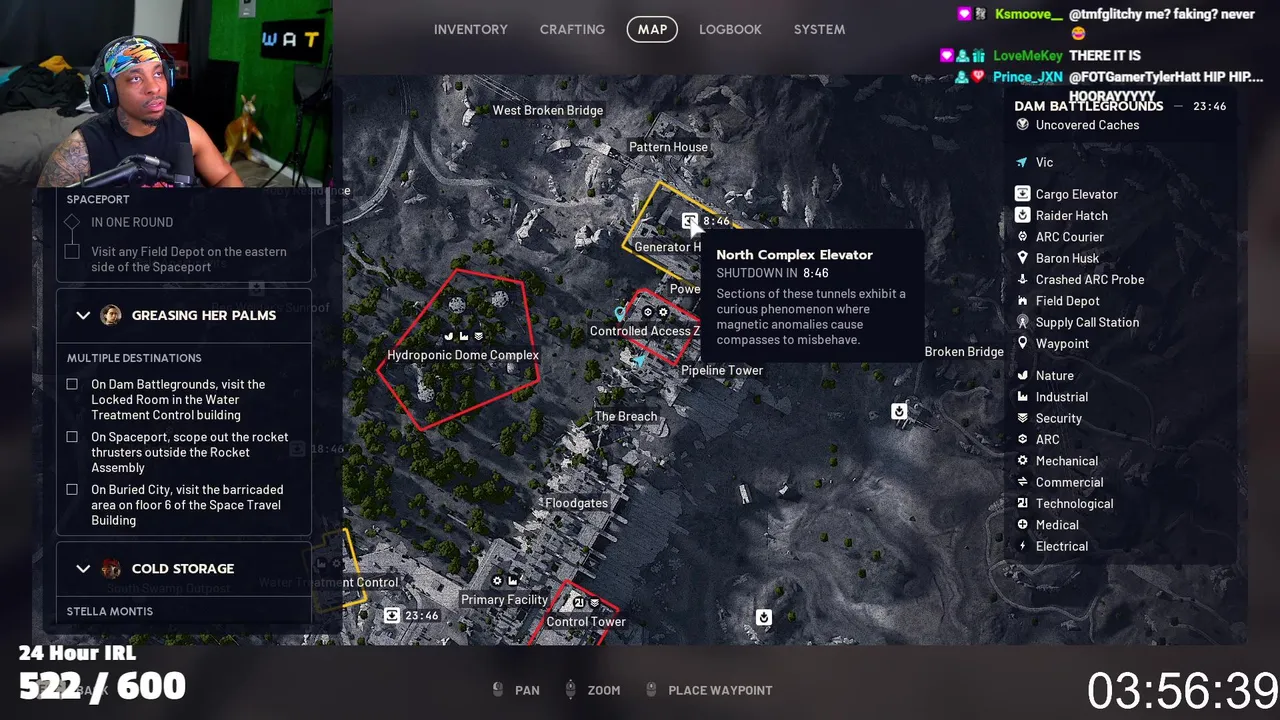Select the Waypoint legend icon
Viewport: 1280px width, 720px height.
pyautogui.click(x=1022, y=343)
